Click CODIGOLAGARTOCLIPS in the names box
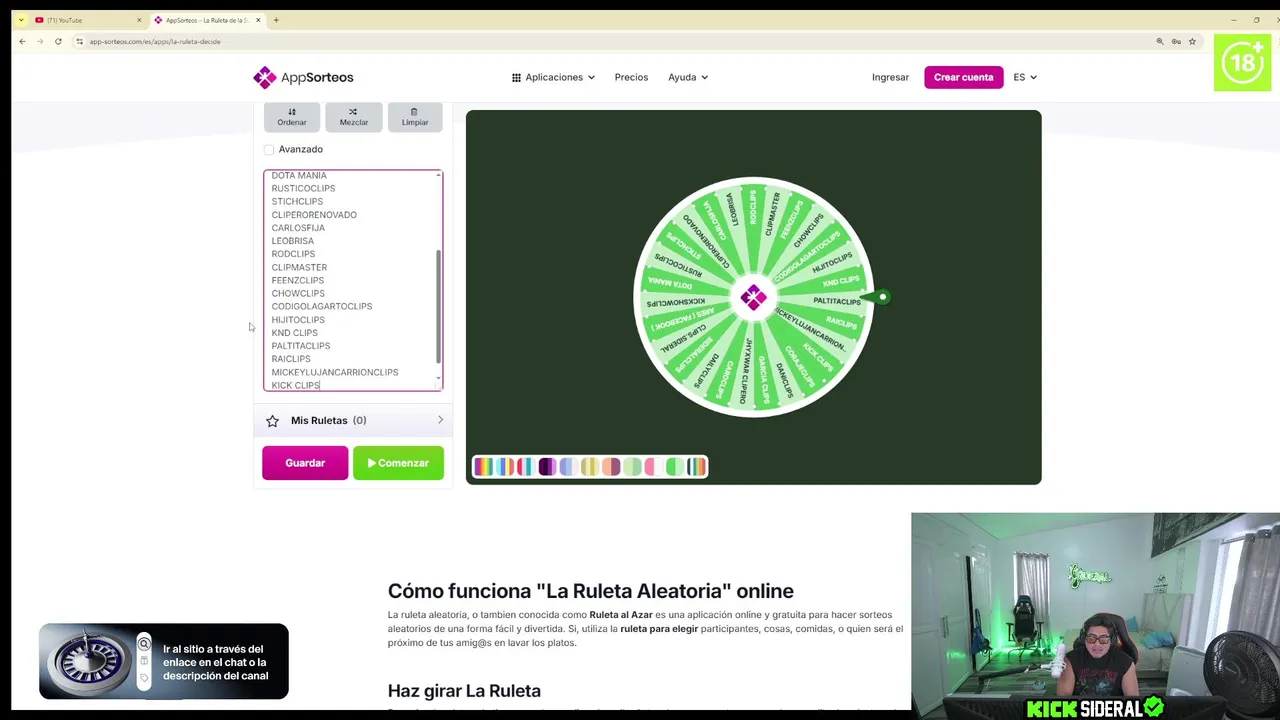Viewport: 1280px width, 720px height. click(321, 306)
